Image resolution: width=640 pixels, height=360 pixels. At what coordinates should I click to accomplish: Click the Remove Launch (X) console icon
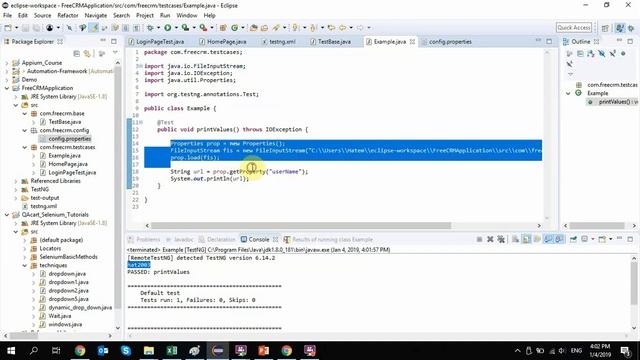(x=490, y=239)
